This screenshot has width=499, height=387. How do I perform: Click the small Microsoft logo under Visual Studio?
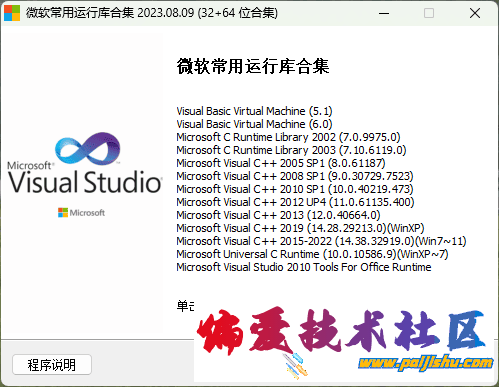[x=81, y=212]
